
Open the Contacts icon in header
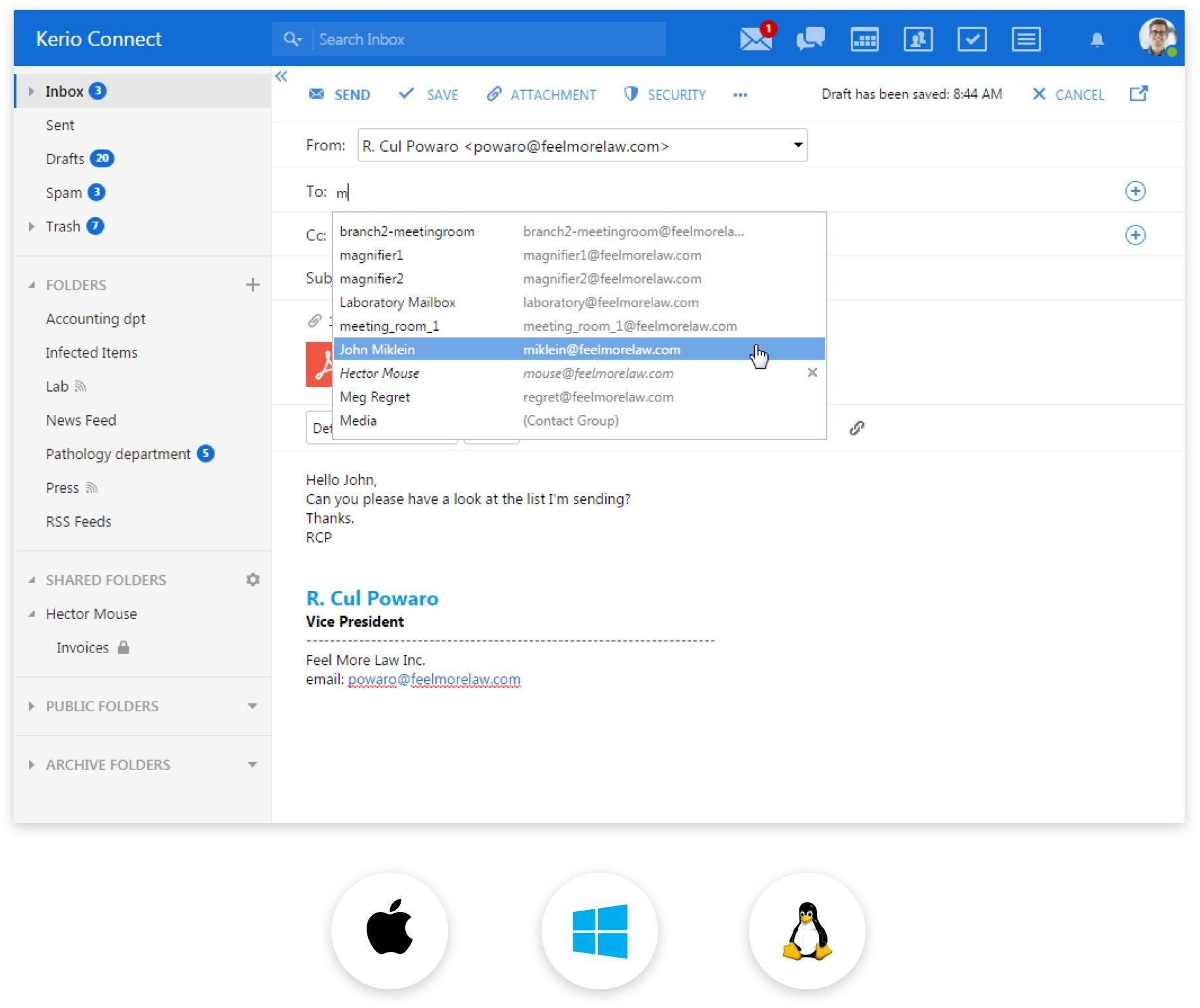918,39
